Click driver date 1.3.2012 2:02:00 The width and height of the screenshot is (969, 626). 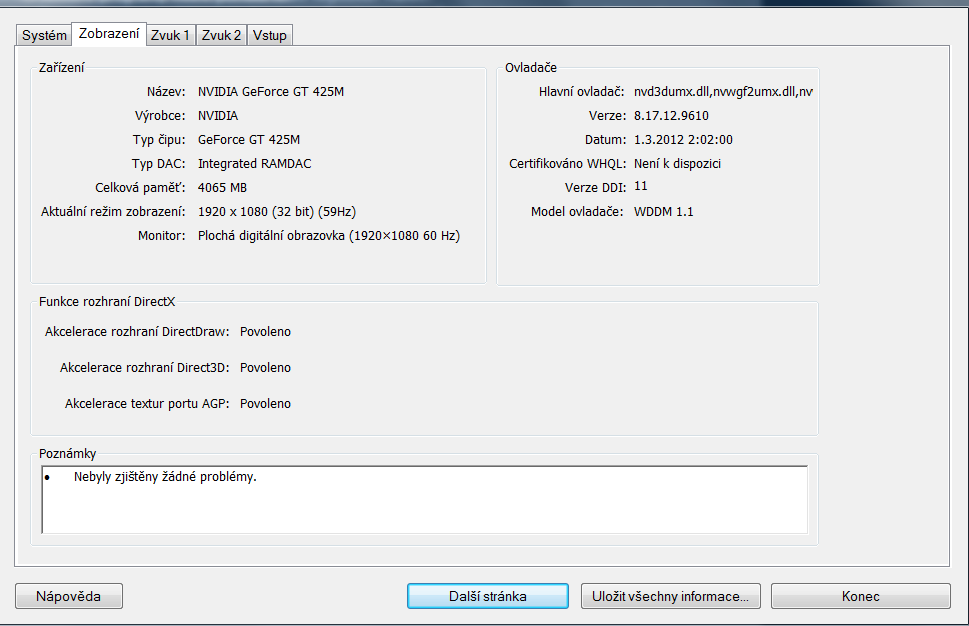tap(683, 140)
